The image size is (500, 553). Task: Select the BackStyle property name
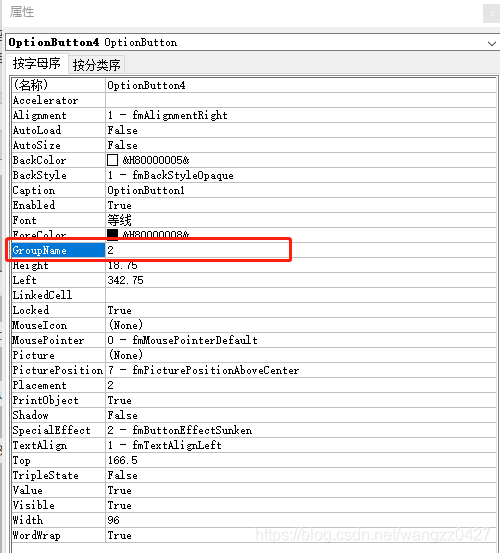pyautogui.click(x=39, y=175)
